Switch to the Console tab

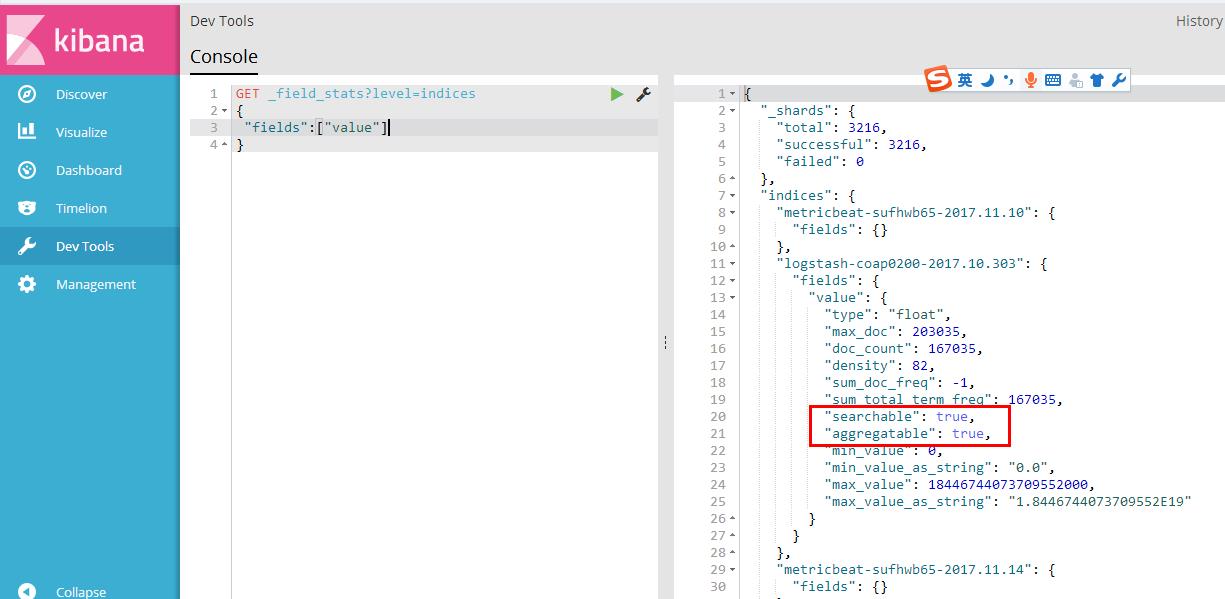(224, 57)
